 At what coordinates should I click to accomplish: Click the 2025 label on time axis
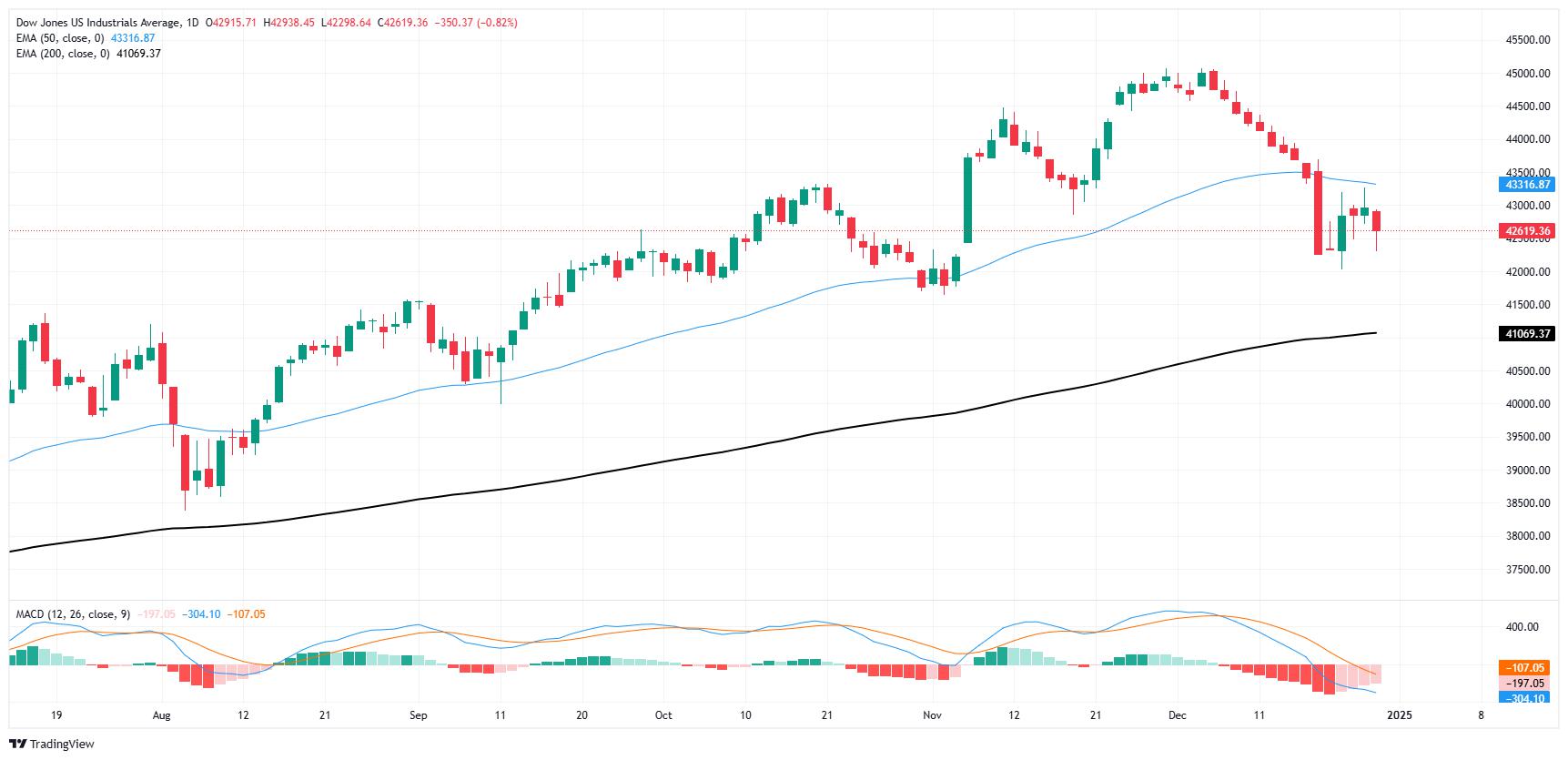coord(1399,715)
